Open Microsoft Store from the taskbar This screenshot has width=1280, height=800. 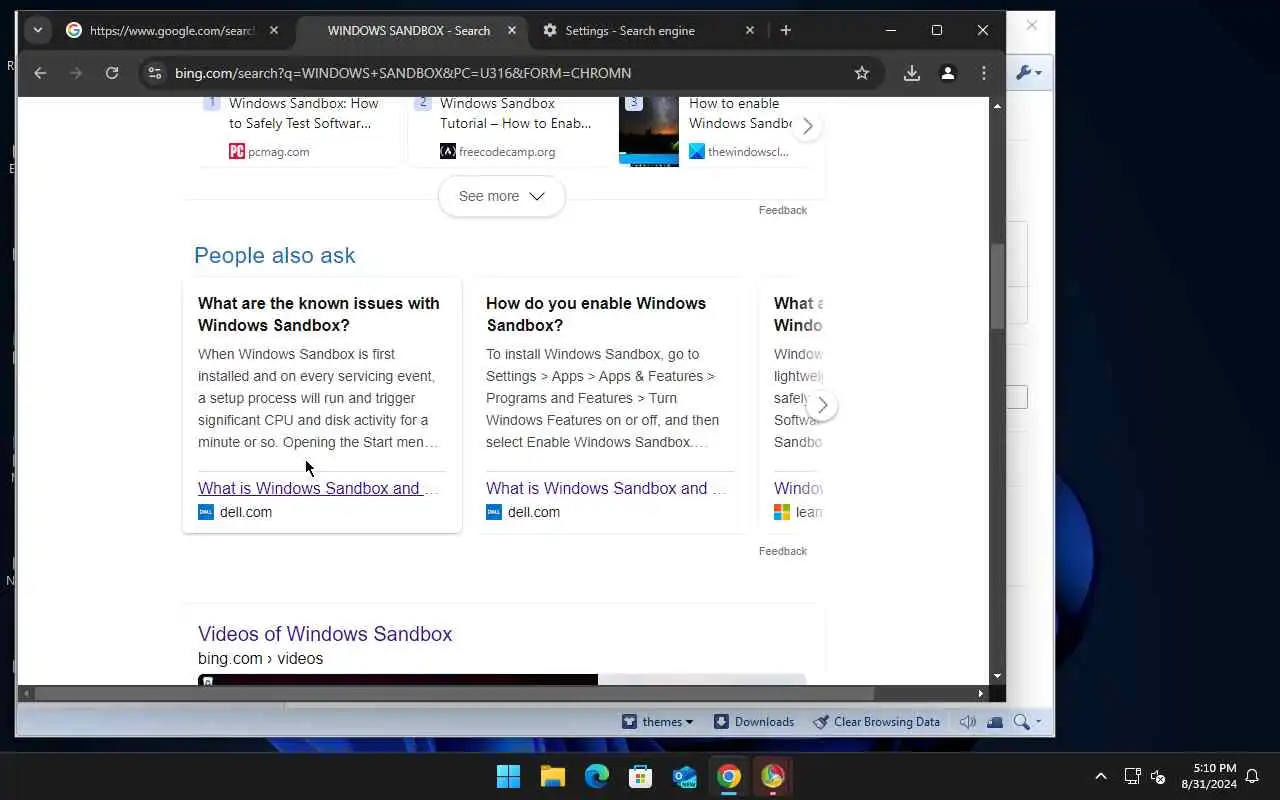(641, 776)
